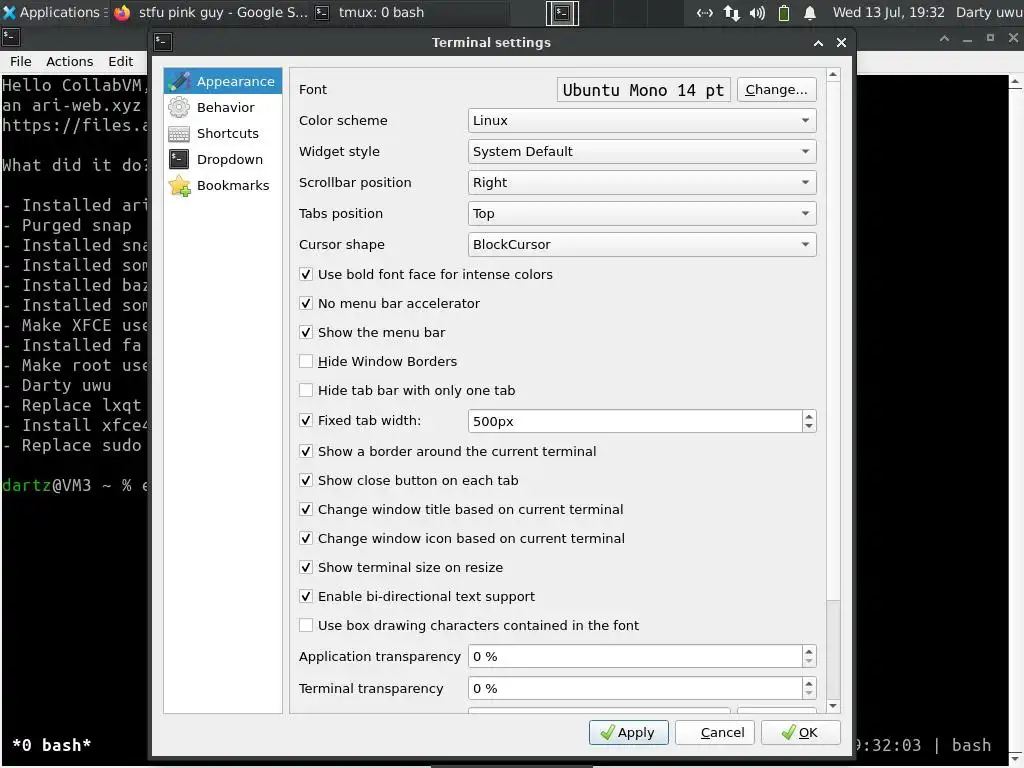Open the Color scheme dropdown

pyautogui.click(x=642, y=120)
